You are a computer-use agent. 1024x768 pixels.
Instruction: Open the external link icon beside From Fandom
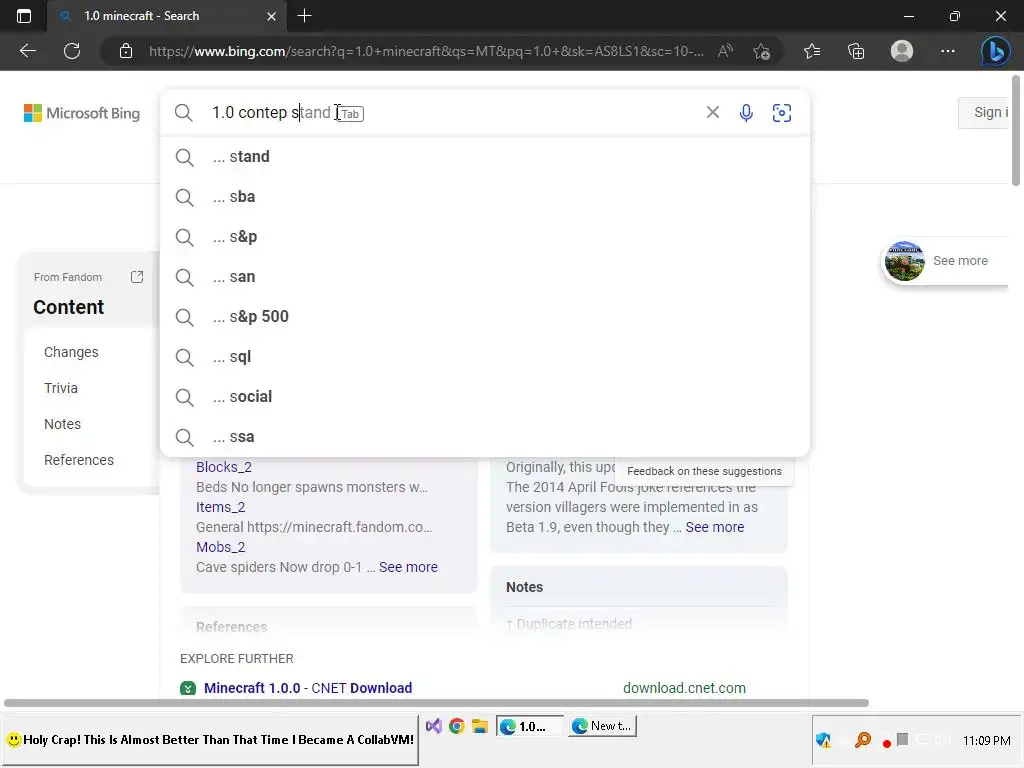click(x=136, y=277)
